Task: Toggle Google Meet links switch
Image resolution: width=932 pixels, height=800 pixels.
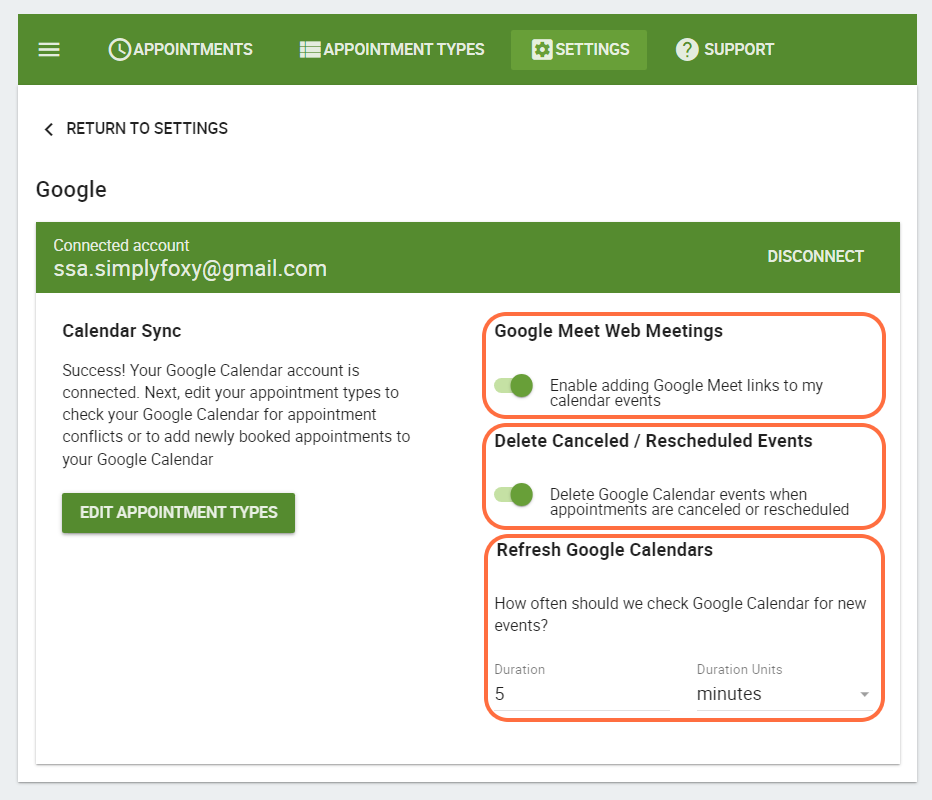Action: (514, 386)
